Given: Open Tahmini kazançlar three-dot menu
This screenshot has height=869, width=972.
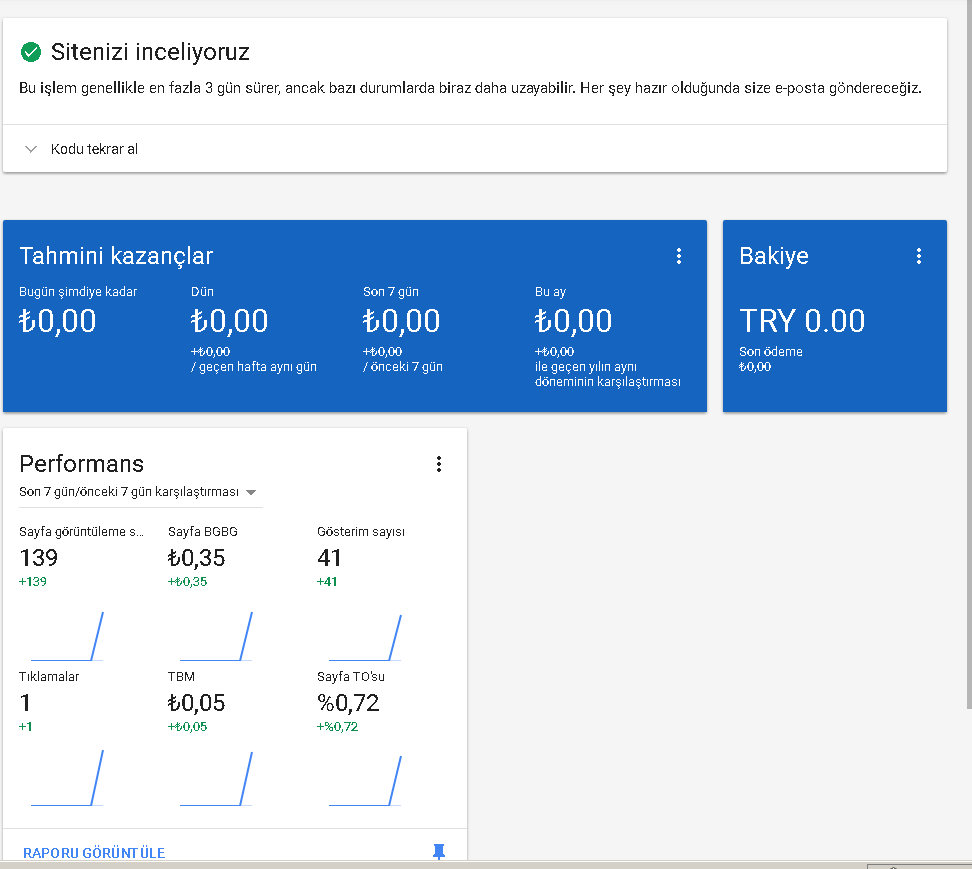Looking at the screenshot, I should tap(679, 256).
